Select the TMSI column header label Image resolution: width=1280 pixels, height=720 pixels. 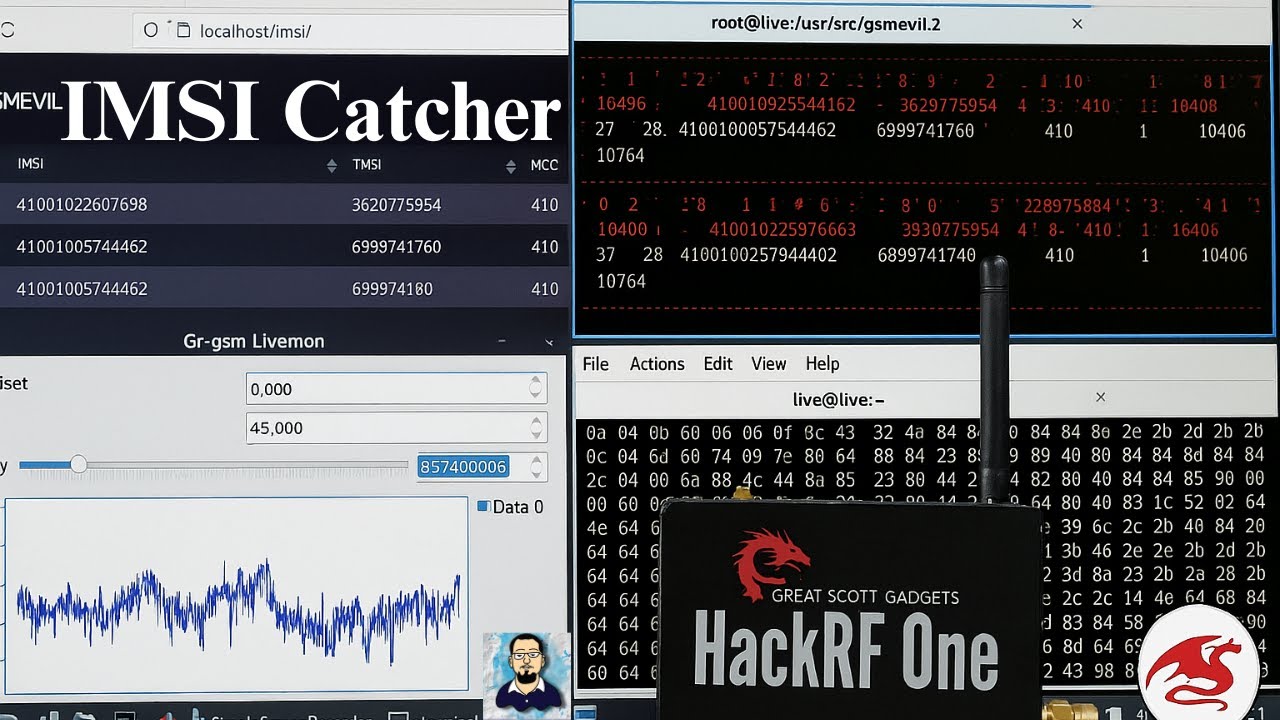tap(367, 165)
